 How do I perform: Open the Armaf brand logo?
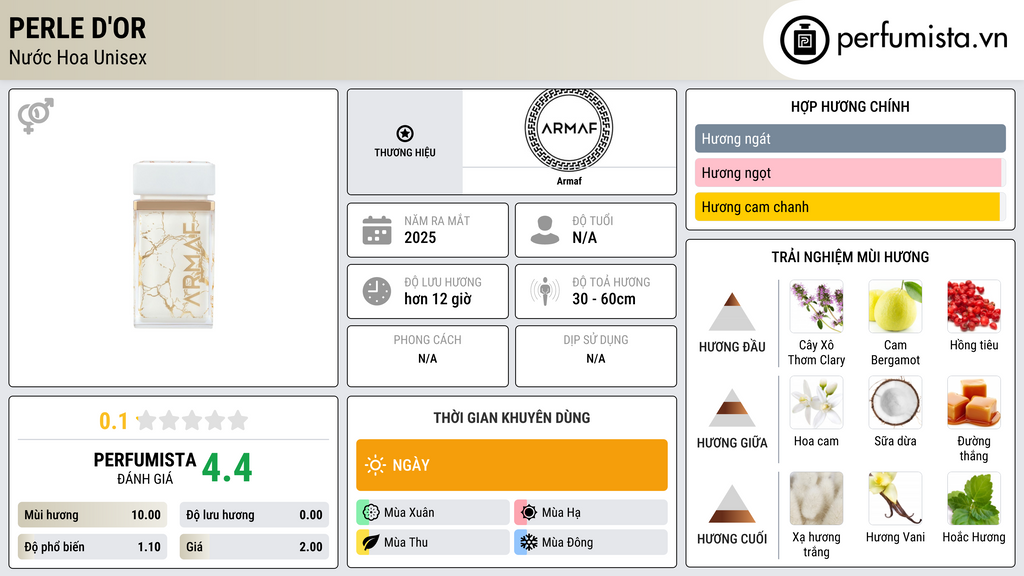(x=568, y=129)
